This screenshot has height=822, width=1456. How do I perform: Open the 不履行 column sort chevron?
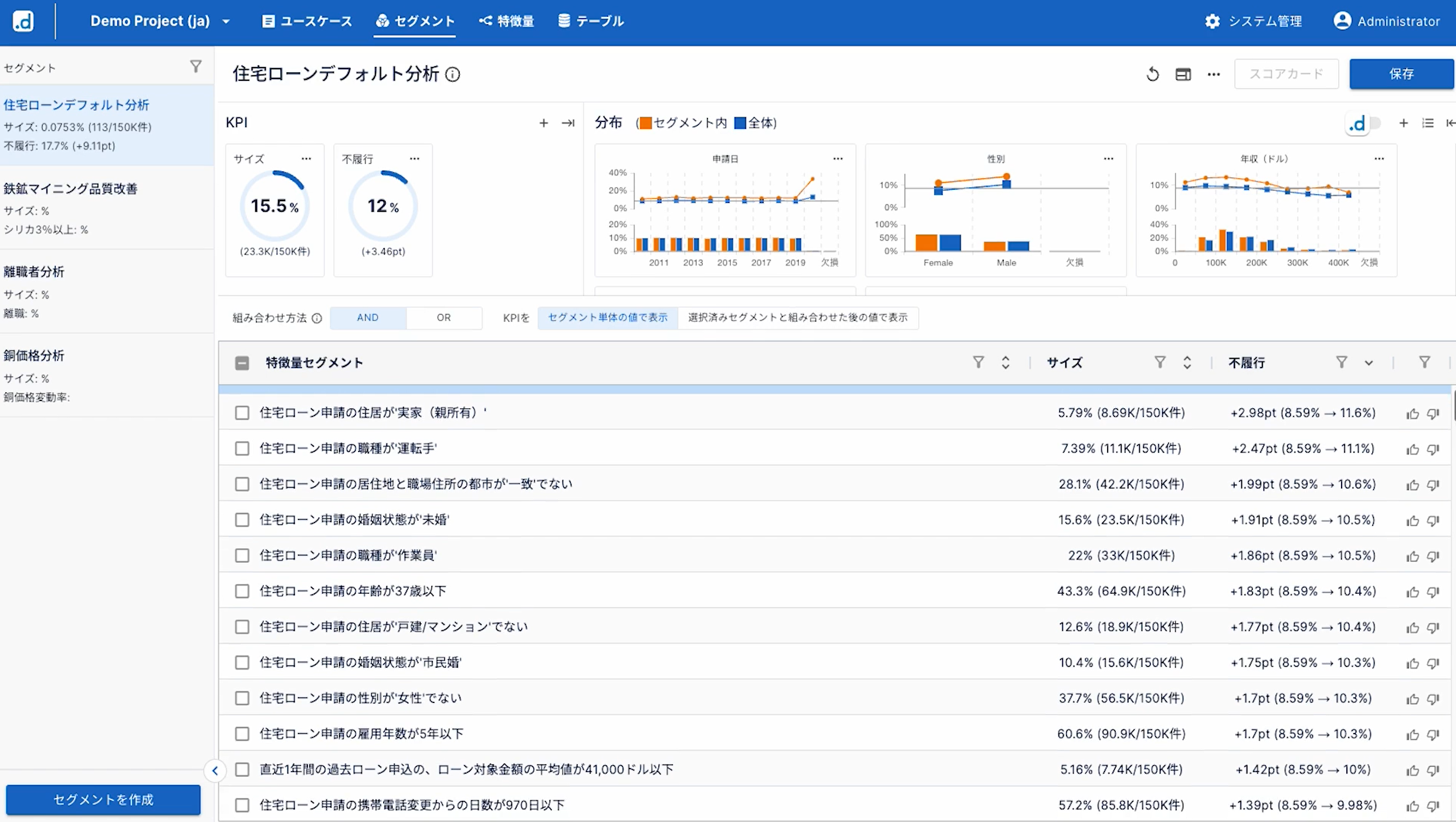coord(1369,363)
